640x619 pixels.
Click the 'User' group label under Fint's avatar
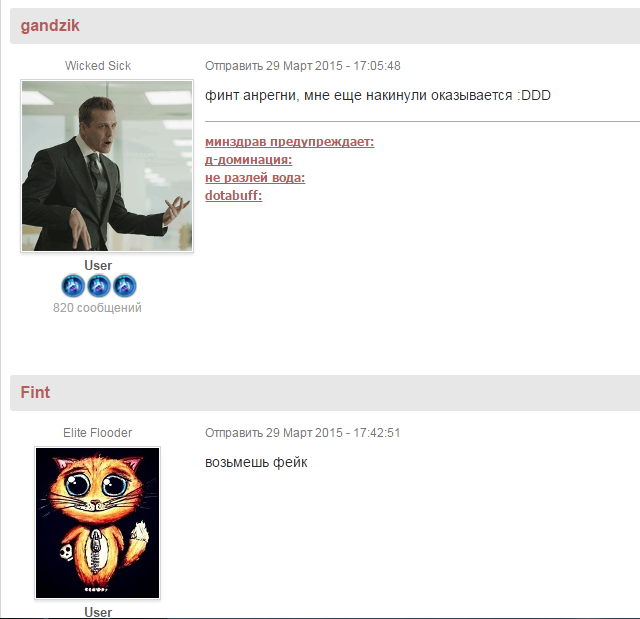coord(98,612)
